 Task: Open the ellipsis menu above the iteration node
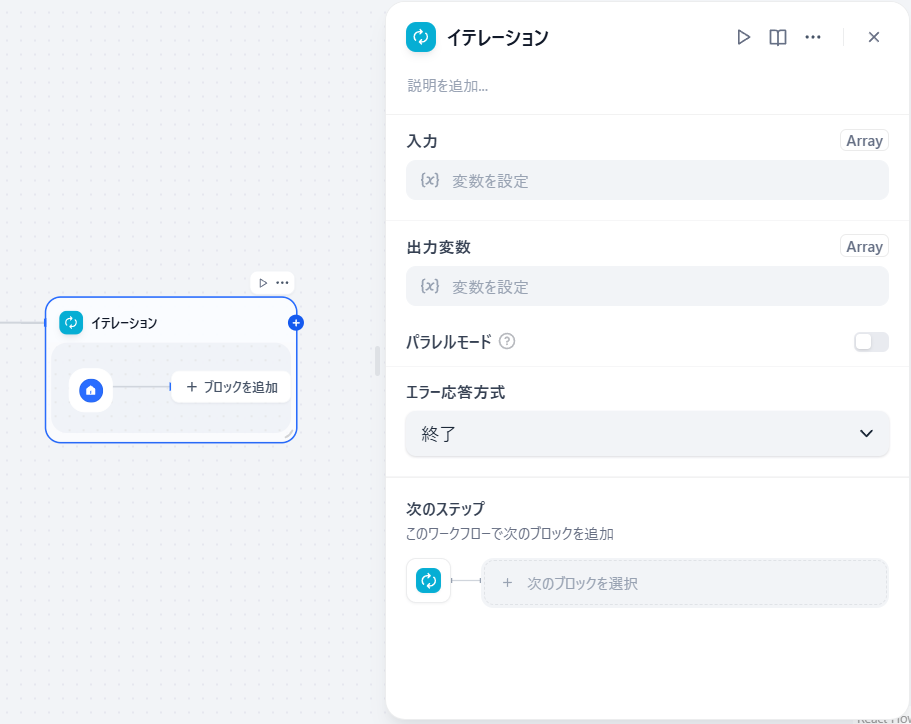coord(282,282)
